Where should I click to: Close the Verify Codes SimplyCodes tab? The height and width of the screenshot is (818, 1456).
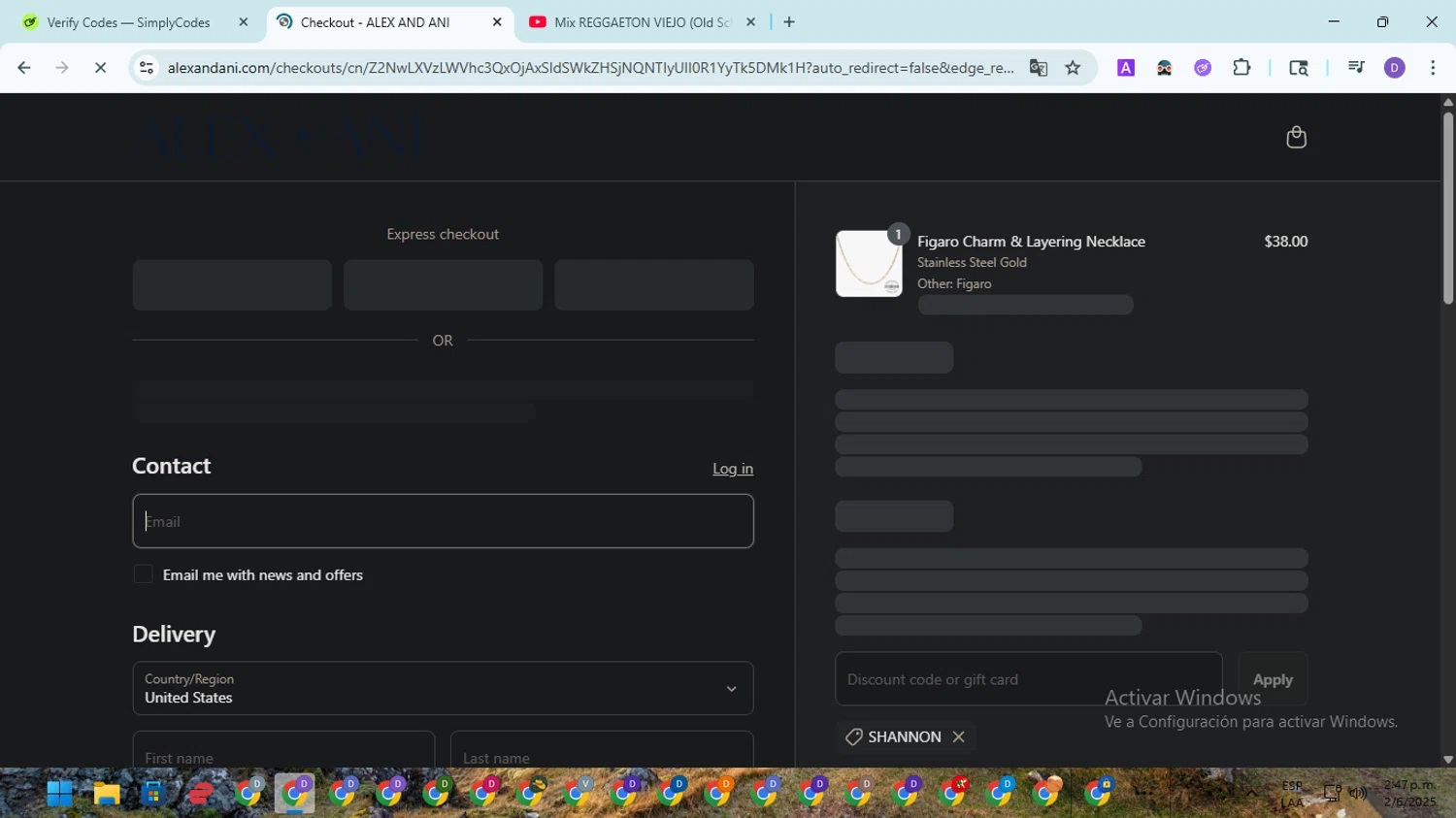[x=244, y=22]
